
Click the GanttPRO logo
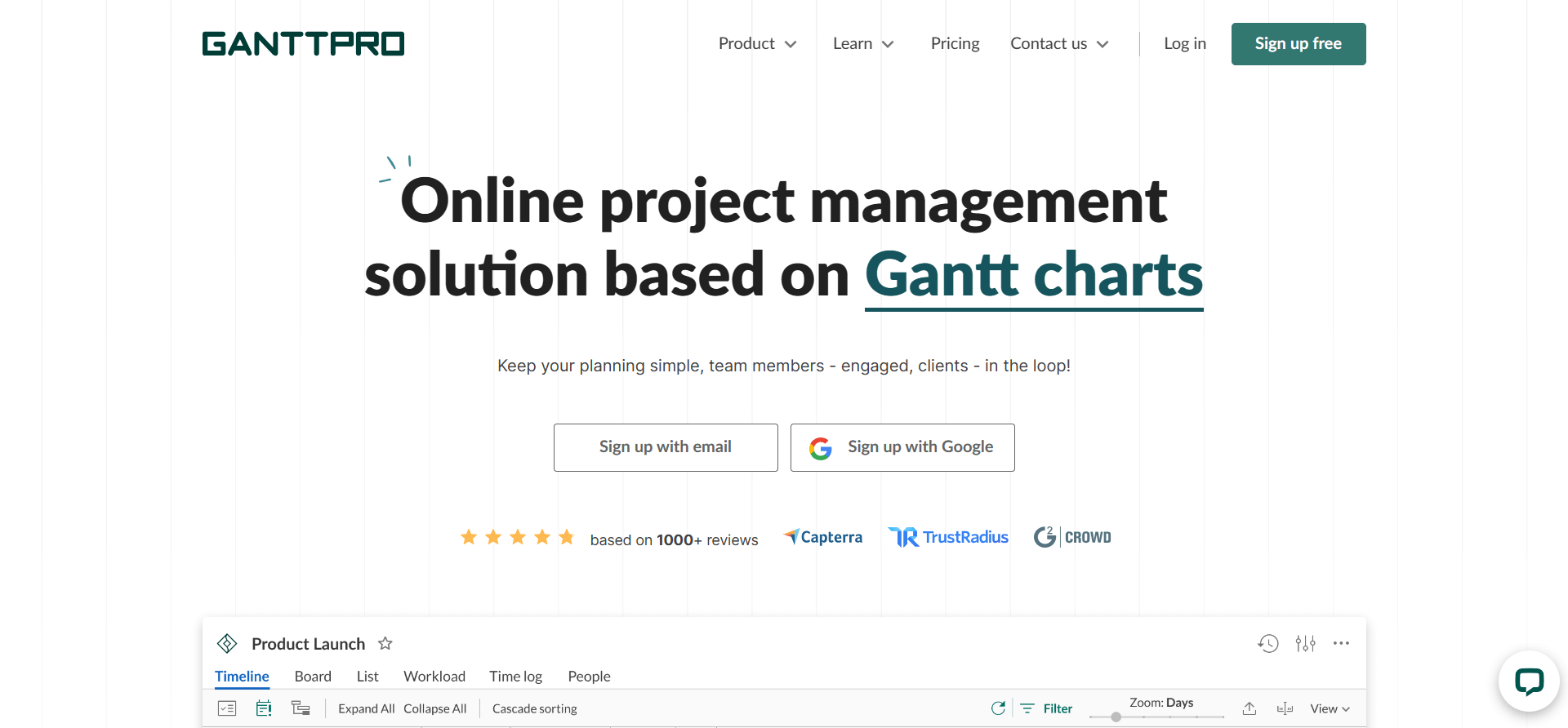(x=303, y=44)
